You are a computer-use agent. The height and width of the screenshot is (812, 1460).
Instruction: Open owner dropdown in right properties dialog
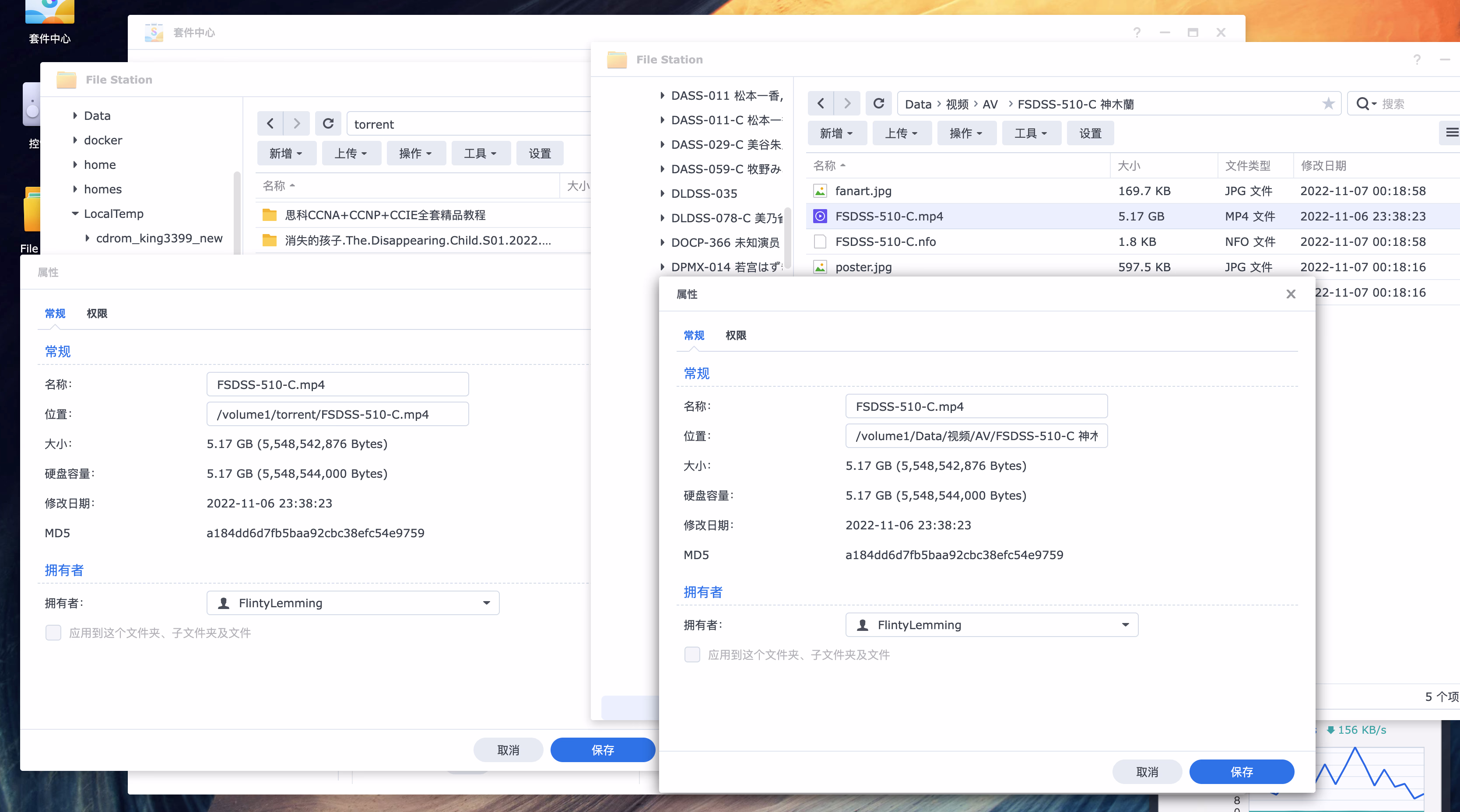[x=1125, y=624]
